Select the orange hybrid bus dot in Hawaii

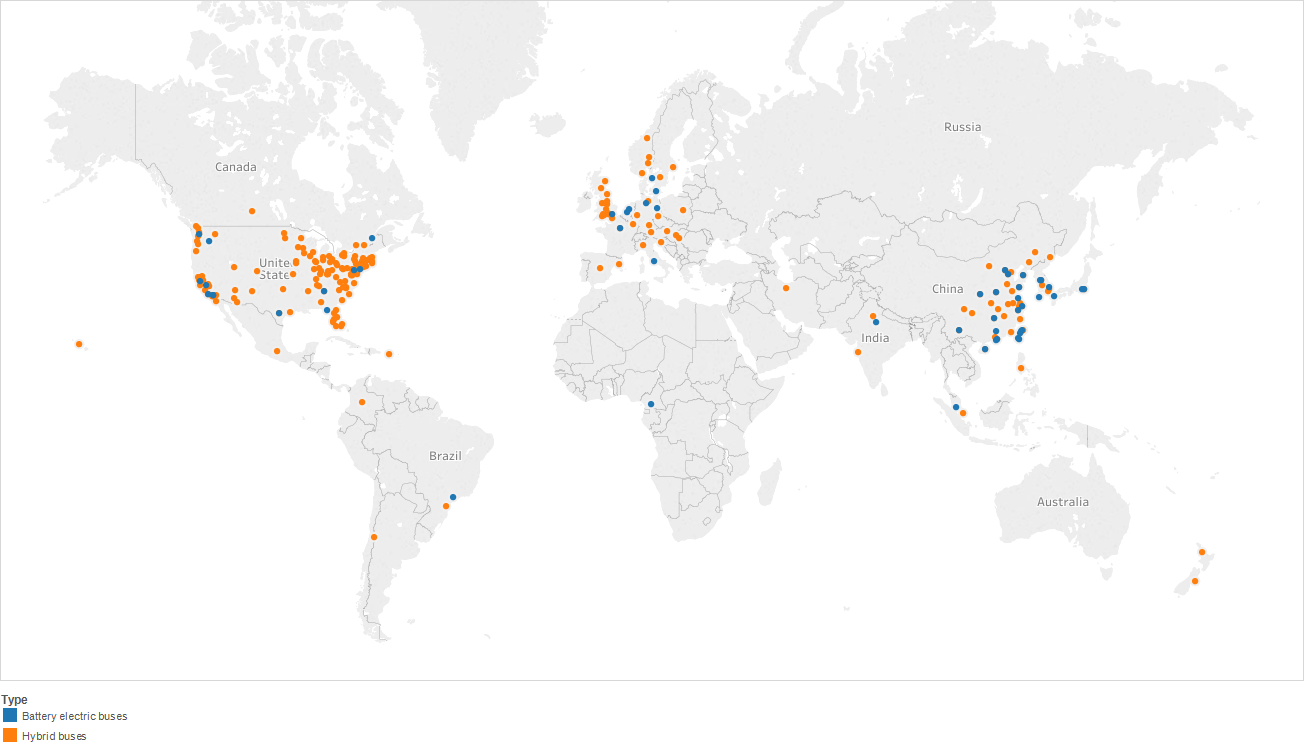click(x=79, y=344)
